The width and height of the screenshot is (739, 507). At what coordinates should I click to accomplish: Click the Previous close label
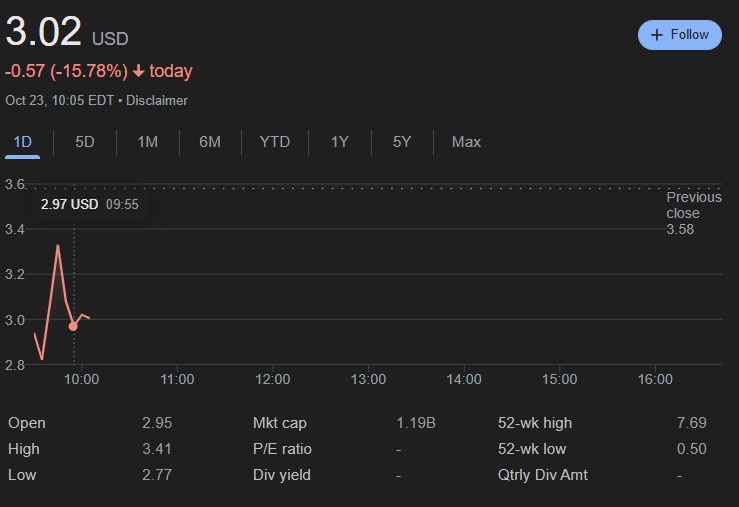pos(693,205)
